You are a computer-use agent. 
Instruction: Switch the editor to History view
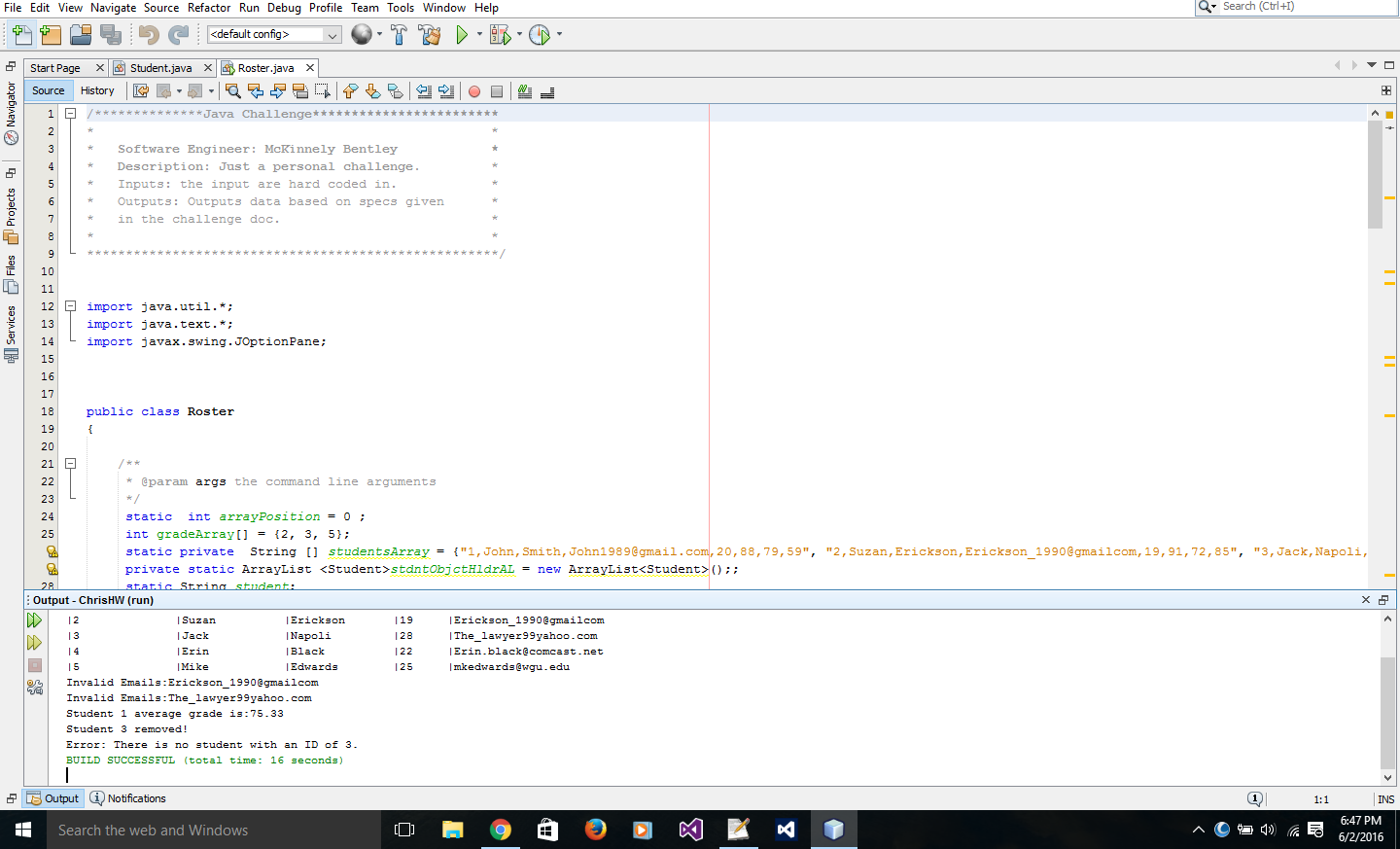click(x=97, y=90)
